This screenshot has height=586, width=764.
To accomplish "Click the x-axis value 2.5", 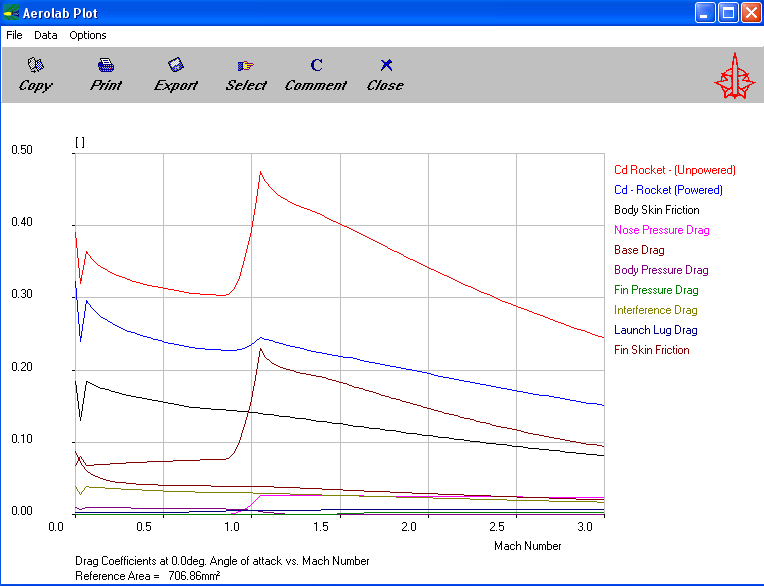I will tap(497, 527).
